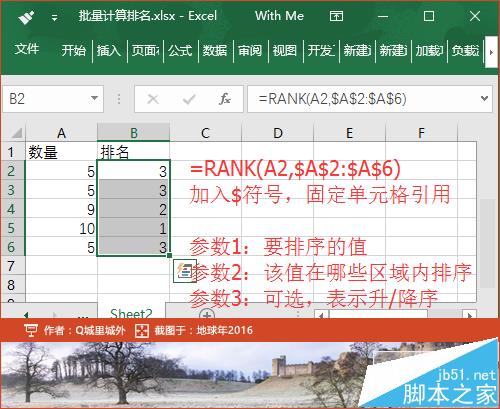
Task: Switch to the 数据 Data tab
Action: tap(215, 51)
